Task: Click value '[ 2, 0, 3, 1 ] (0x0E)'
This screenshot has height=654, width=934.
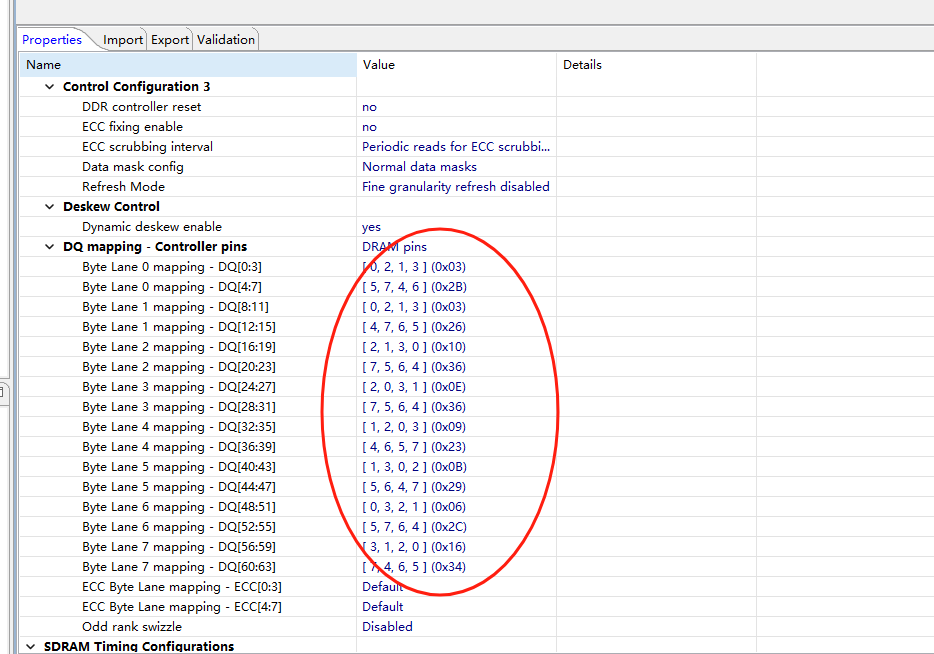Action: pyautogui.click(x=414, y=387)
